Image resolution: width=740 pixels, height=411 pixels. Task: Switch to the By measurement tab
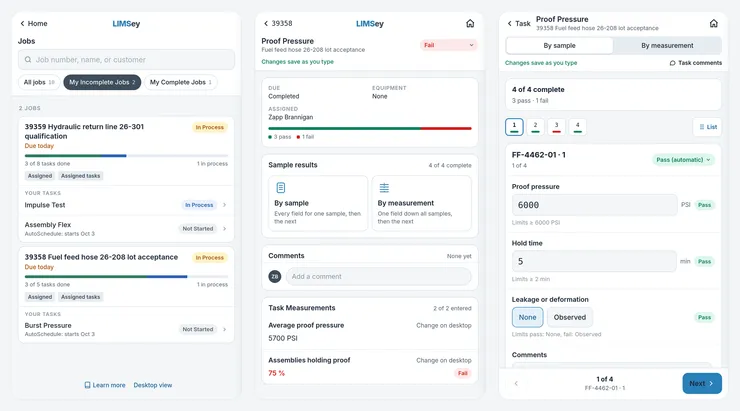pos(667,46)
